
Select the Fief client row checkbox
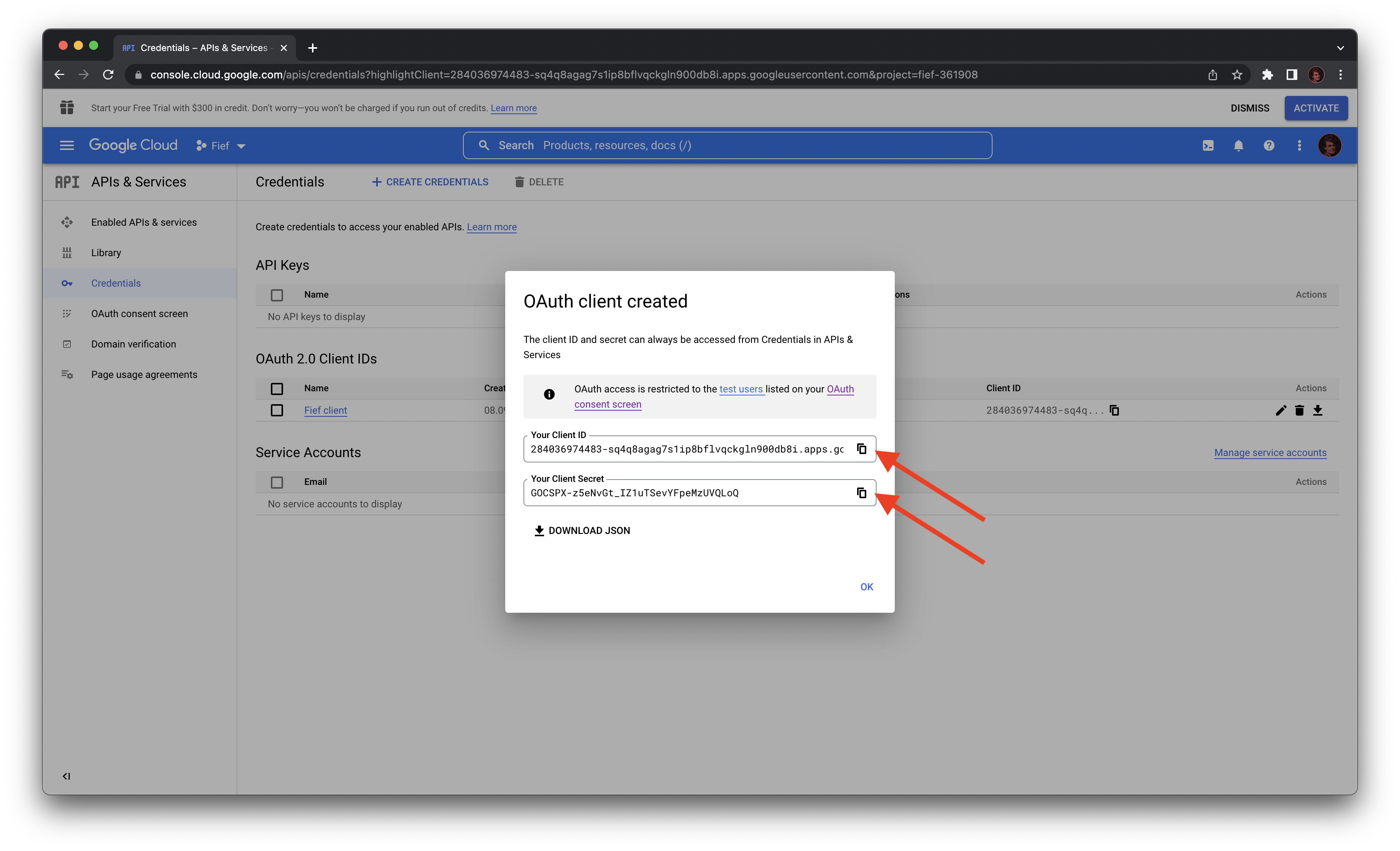coord(277,410)
